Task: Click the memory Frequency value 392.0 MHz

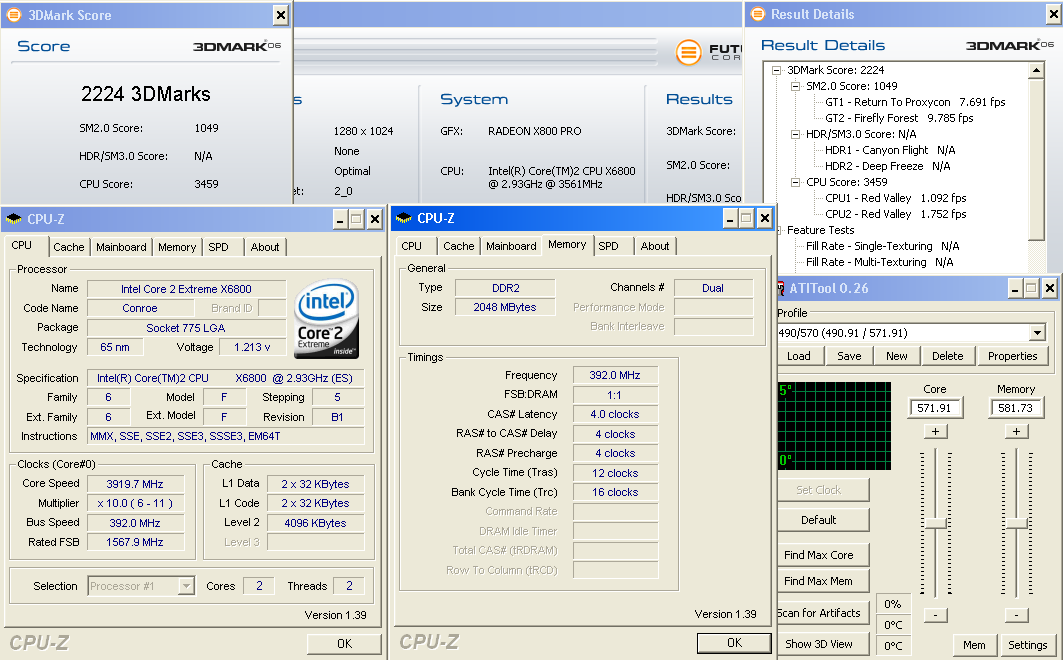Action: click(x=615, y=375)
